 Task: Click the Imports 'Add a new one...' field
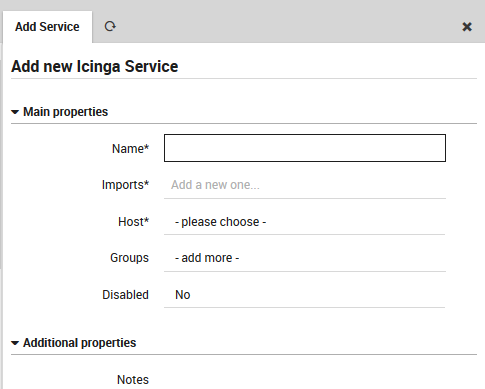click(x=305, y=185)
